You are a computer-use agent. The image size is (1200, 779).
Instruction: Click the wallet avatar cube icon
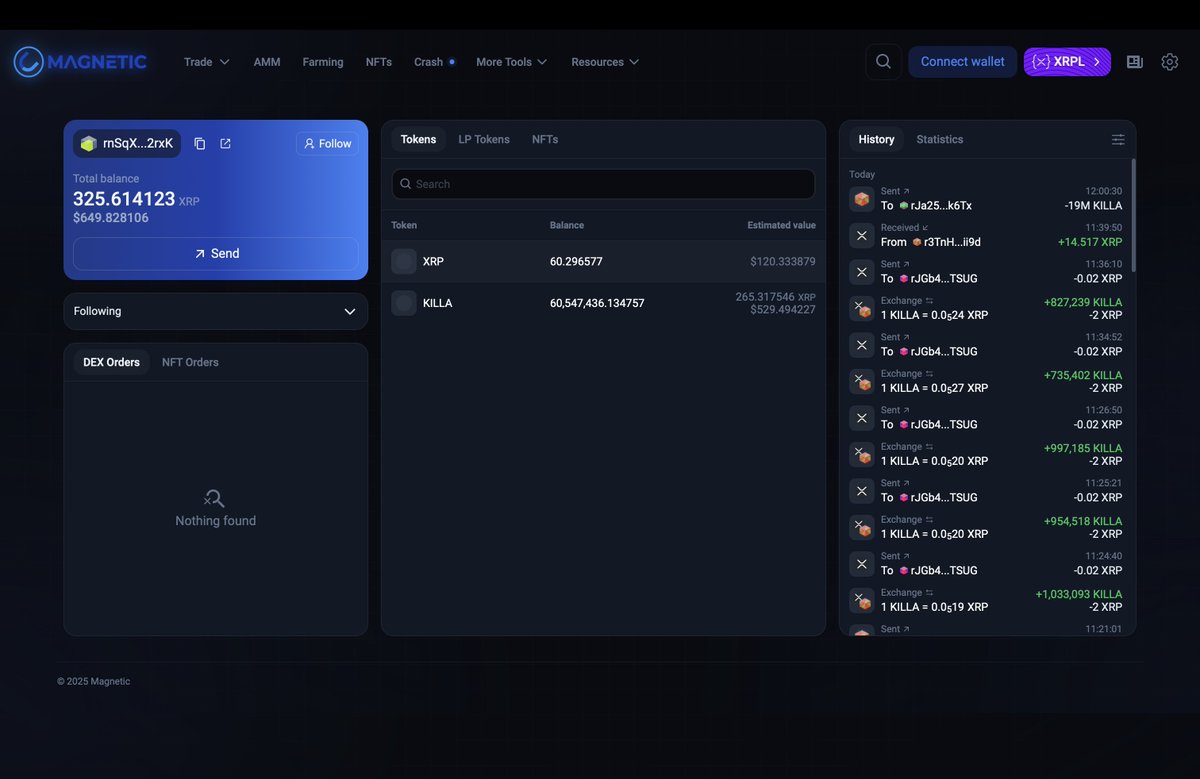point(88,144)
